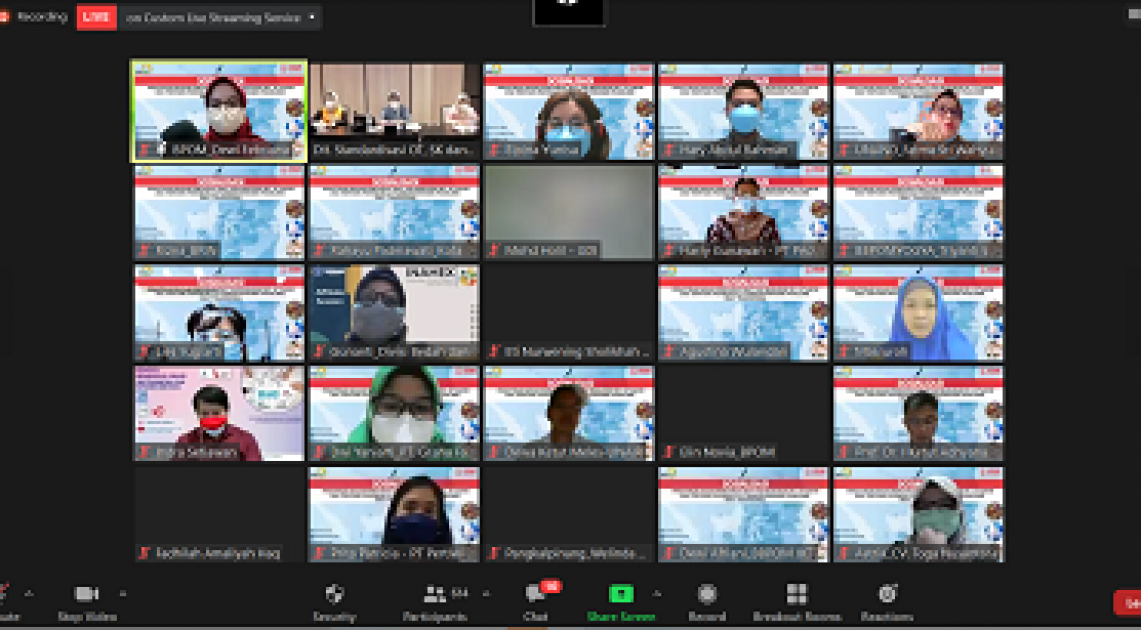Click the Gin Novia_BPOM participant tile
1141x630 pixels.
click(x=743, y=413)
